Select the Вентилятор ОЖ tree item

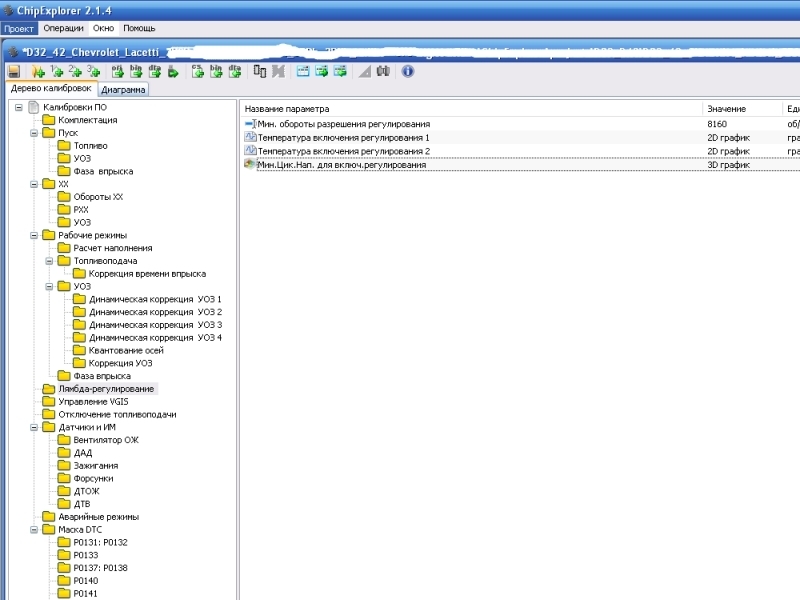click(106, 440)
